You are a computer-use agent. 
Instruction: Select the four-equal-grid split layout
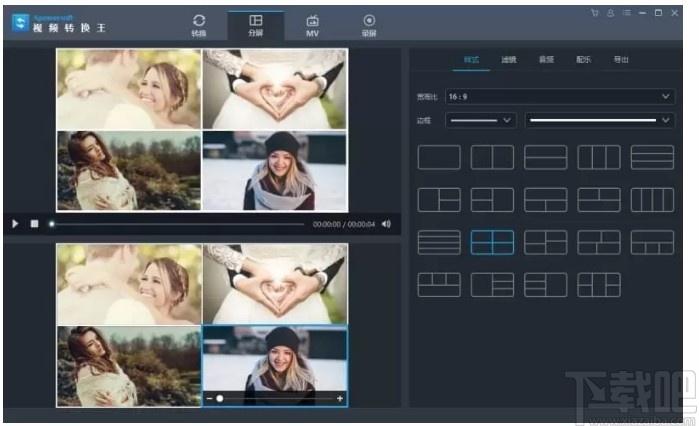pos(492,242)
